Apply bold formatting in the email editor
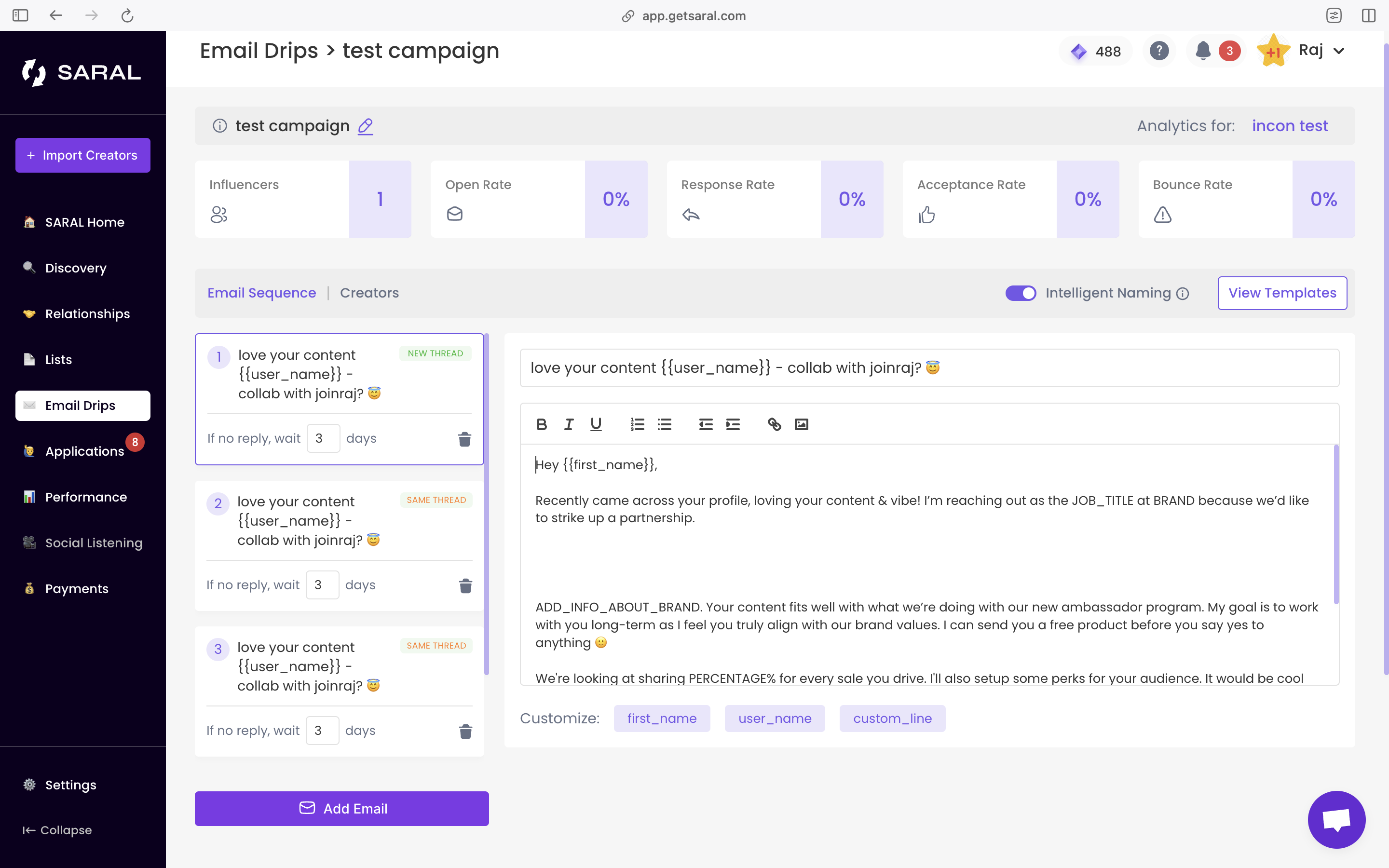 [541, 424]
